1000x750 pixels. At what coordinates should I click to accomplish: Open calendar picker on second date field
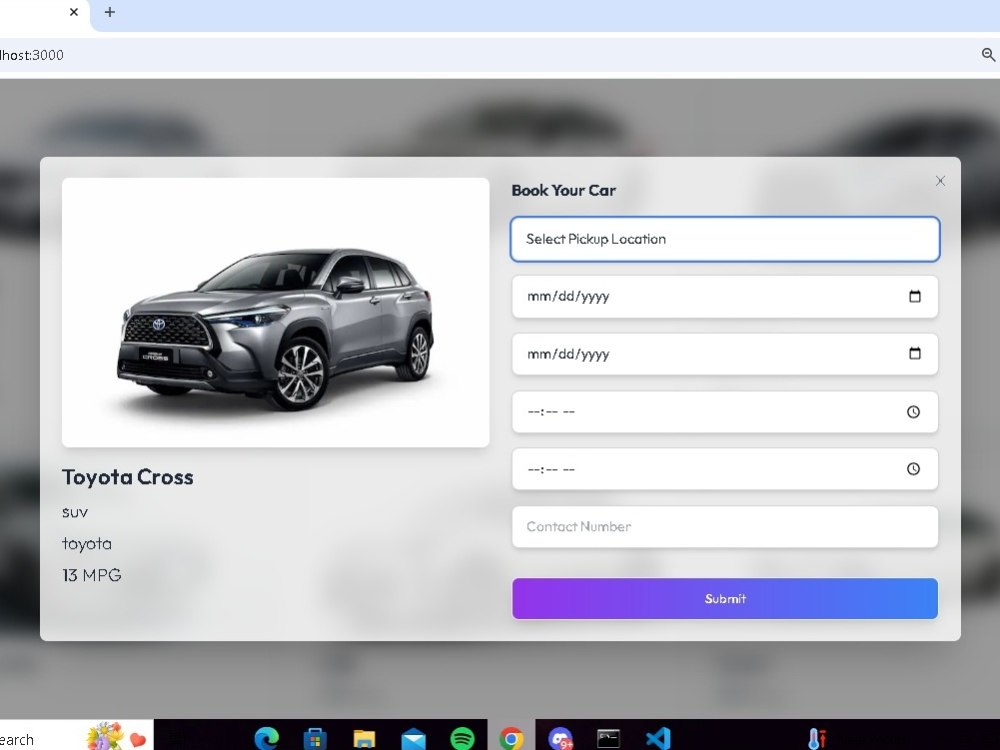(x=915, y=353)
